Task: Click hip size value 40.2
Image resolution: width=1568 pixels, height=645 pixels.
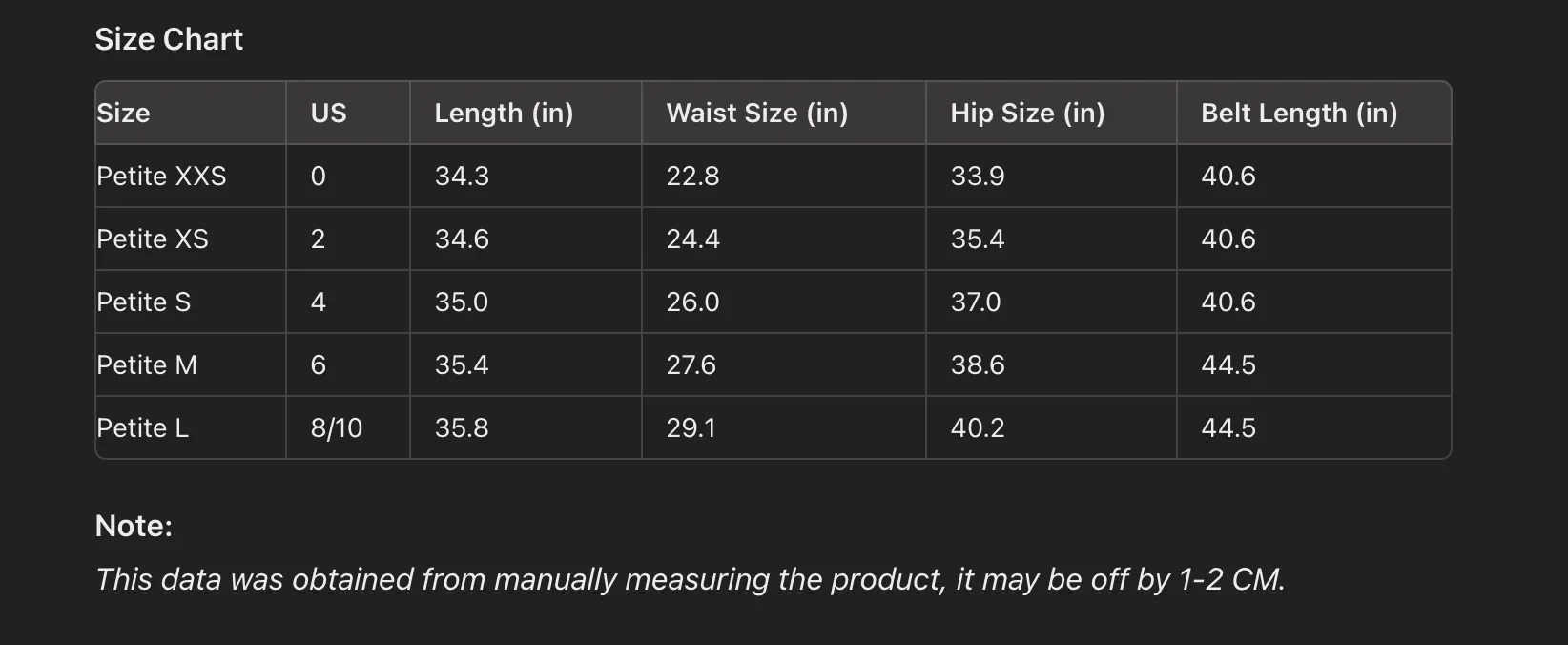Action: pyautogui.click(x=978, y=427)
